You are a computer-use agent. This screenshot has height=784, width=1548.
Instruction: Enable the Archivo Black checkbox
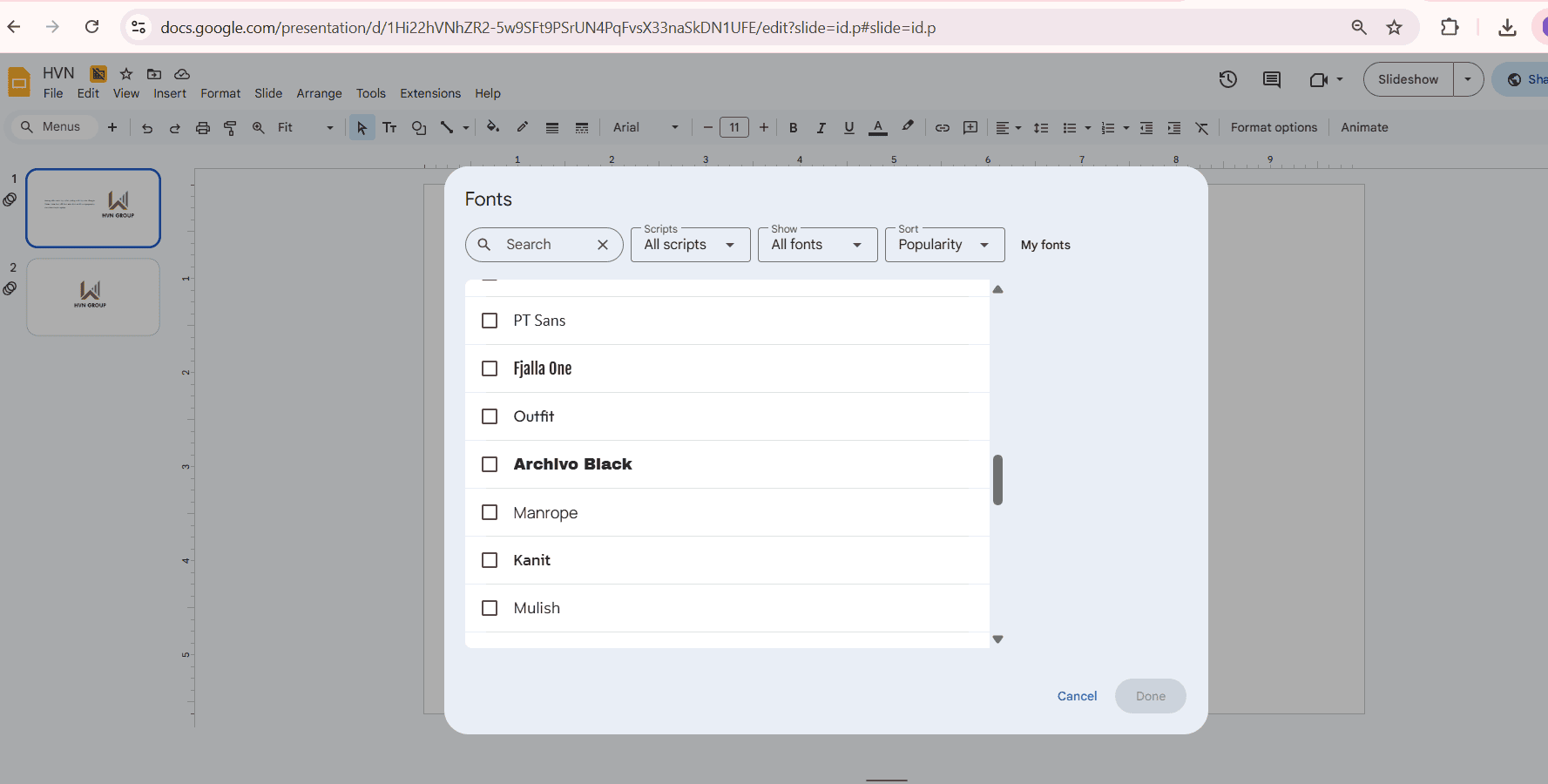click(489, 464)
